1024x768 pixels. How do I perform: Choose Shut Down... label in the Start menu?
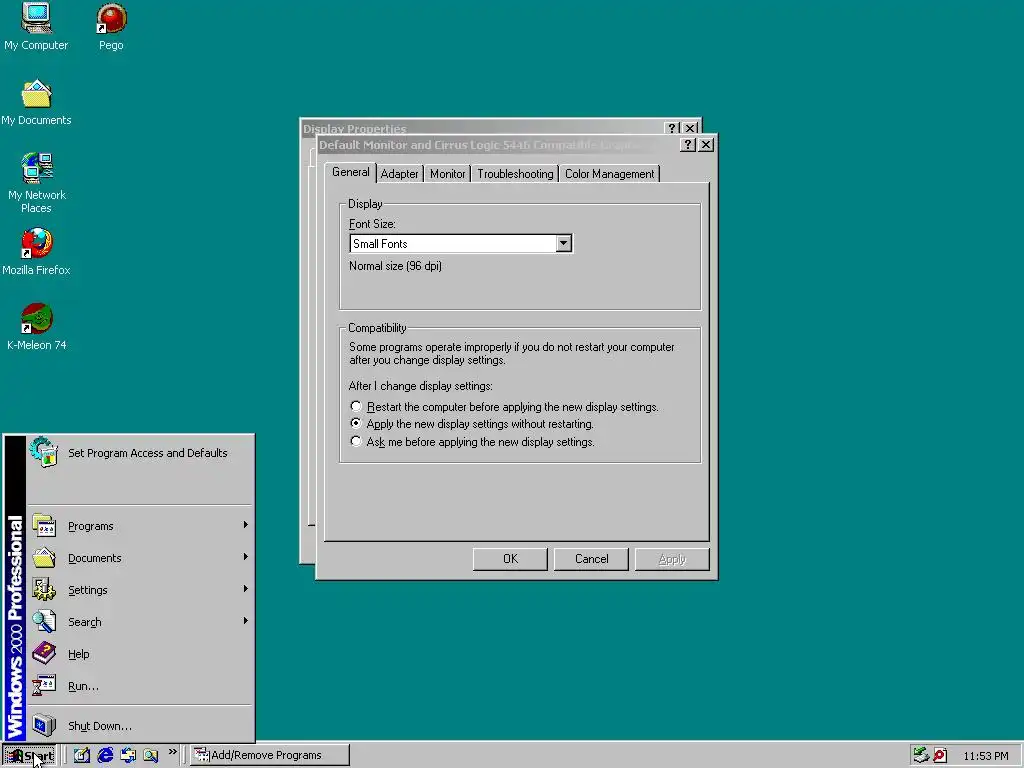click(100, 726)
